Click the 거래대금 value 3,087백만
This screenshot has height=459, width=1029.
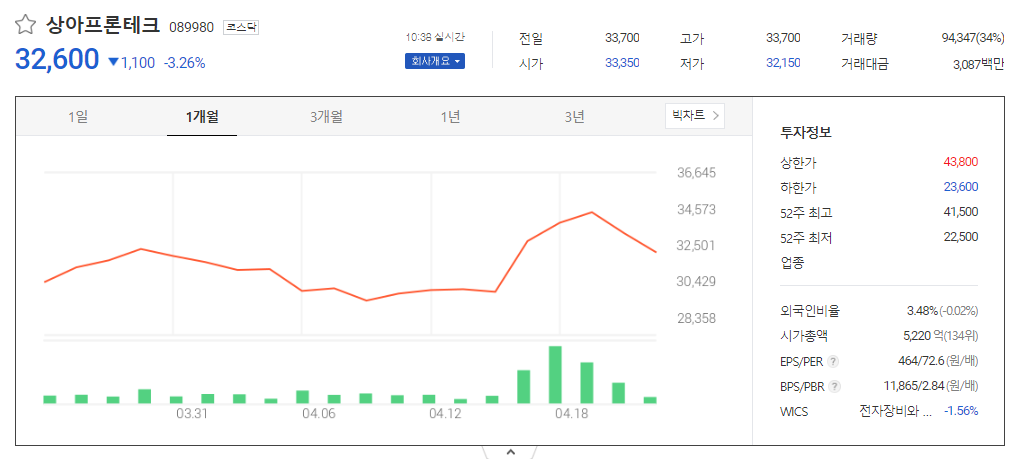tap(978, 64)
